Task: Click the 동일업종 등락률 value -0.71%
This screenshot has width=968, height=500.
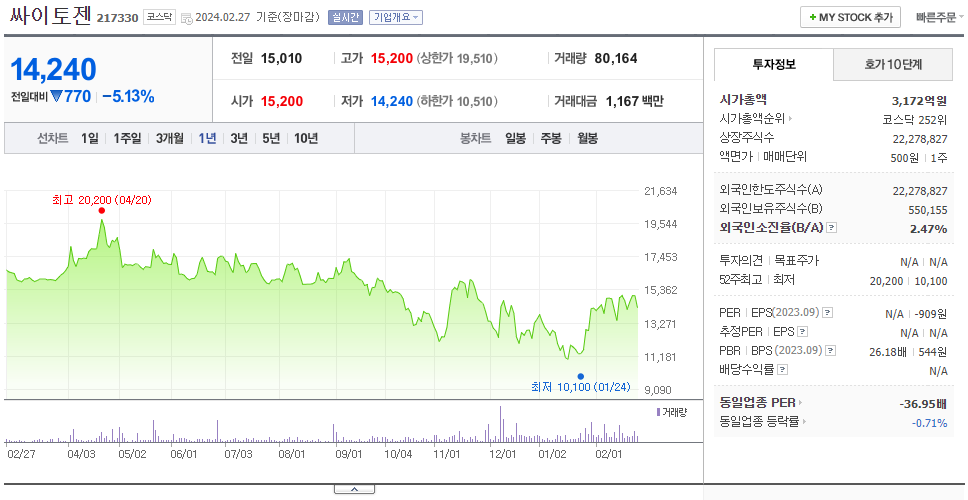Action: (930, 423)
